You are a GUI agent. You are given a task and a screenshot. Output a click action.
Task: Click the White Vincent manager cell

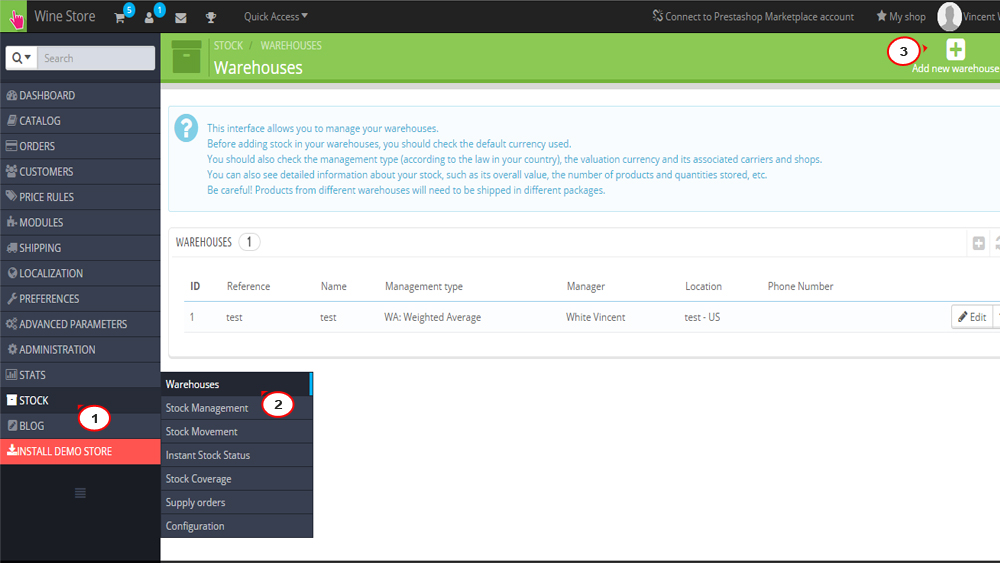point(596,317)
